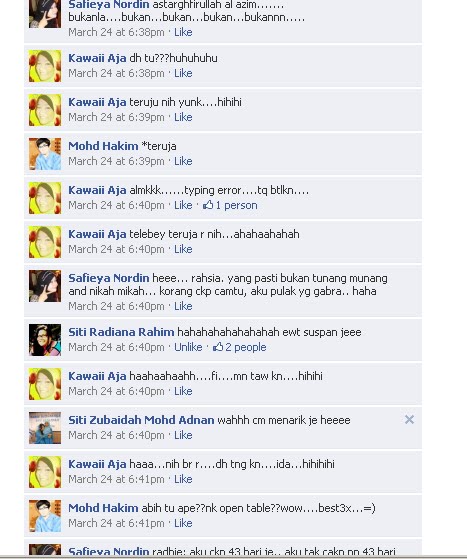Click thumbs-up icon beside "1 person"

pyautogui.click(x=208, y=205)
